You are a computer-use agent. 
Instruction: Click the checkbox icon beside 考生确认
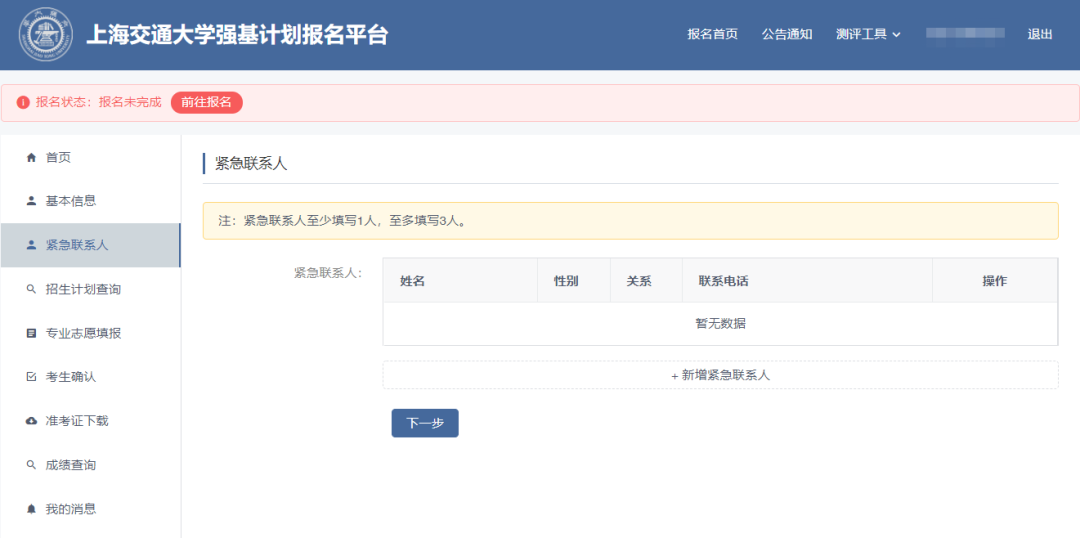[31, 377]
